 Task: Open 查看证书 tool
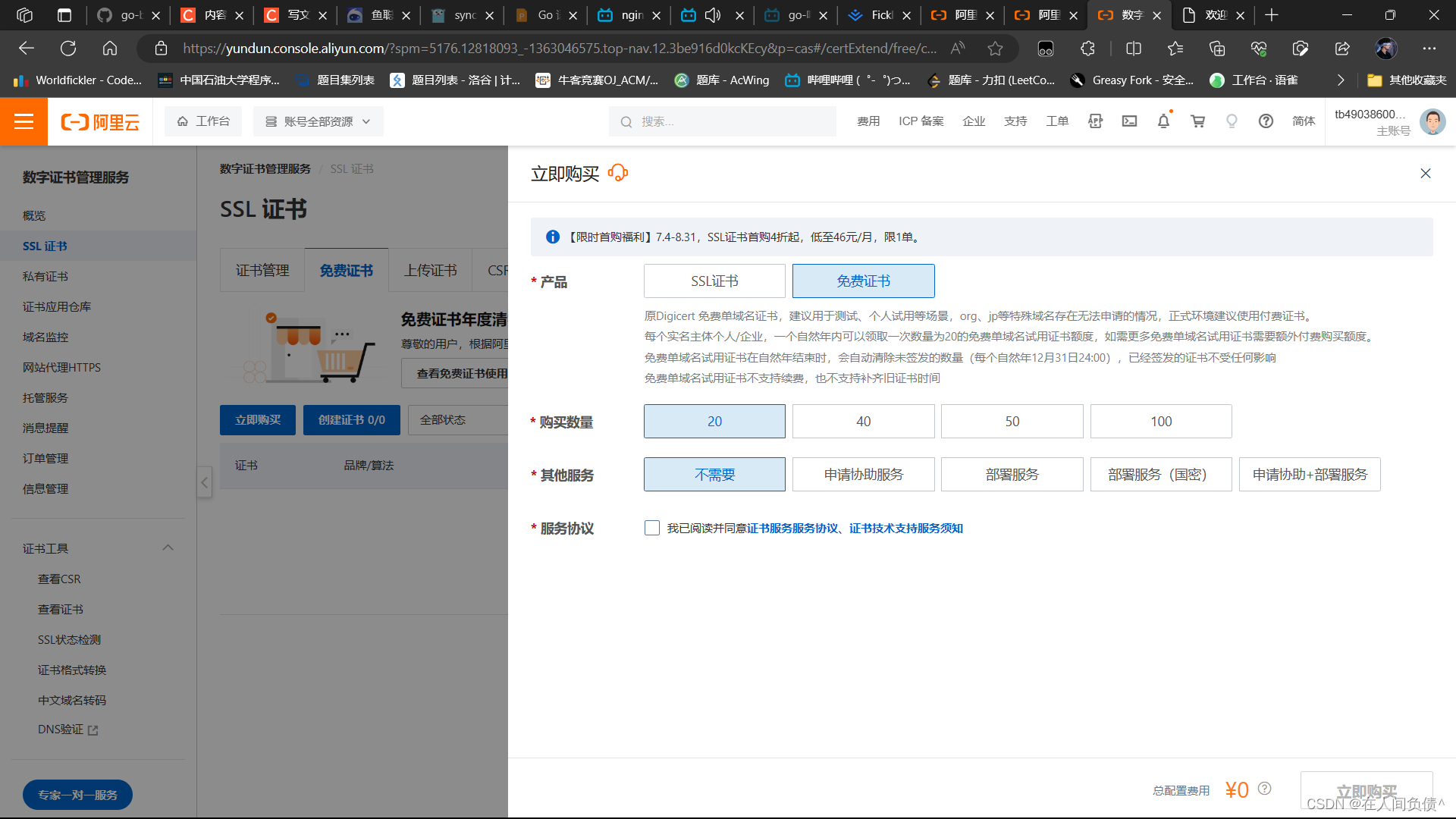point(60,609)
